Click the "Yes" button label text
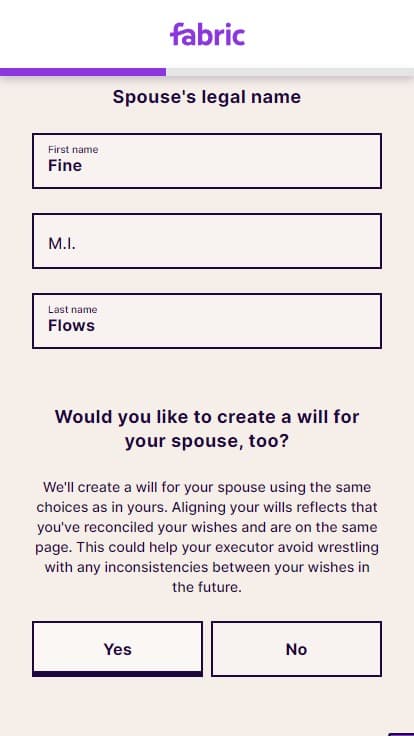 pos(117,649)
